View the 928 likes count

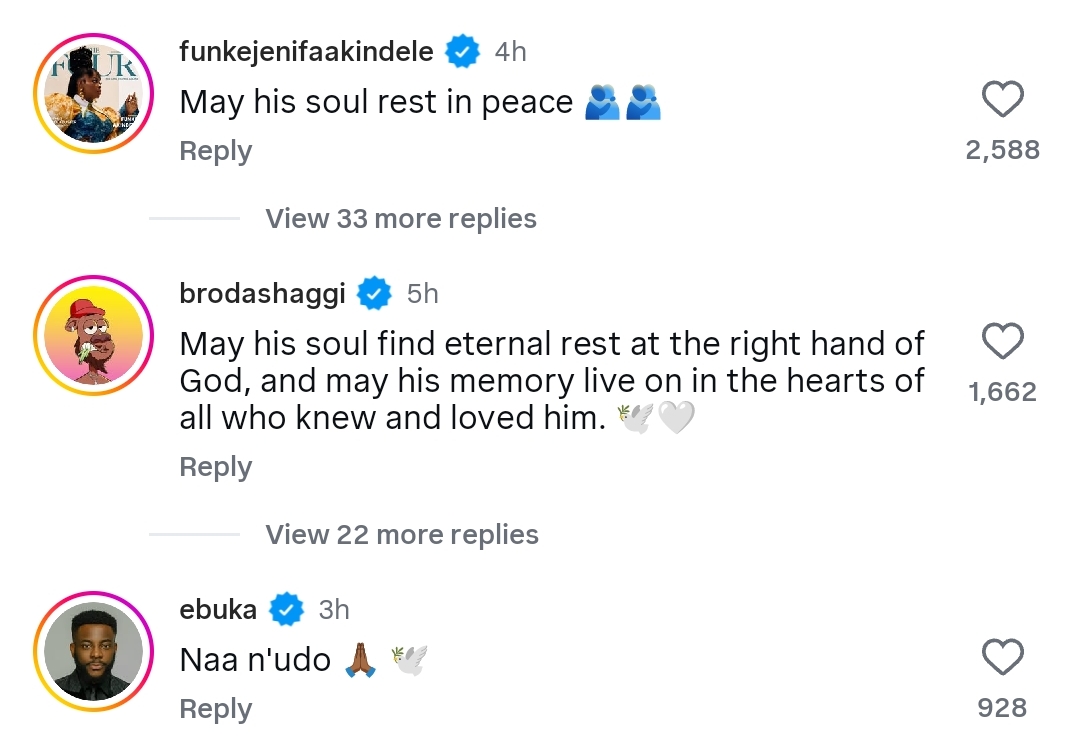1002,707
